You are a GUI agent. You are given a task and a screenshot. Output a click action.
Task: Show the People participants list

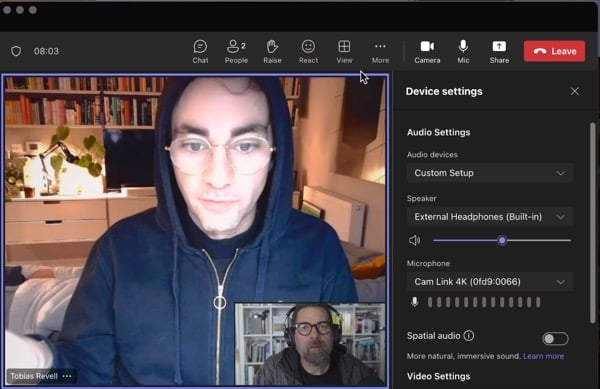[236, 51]
